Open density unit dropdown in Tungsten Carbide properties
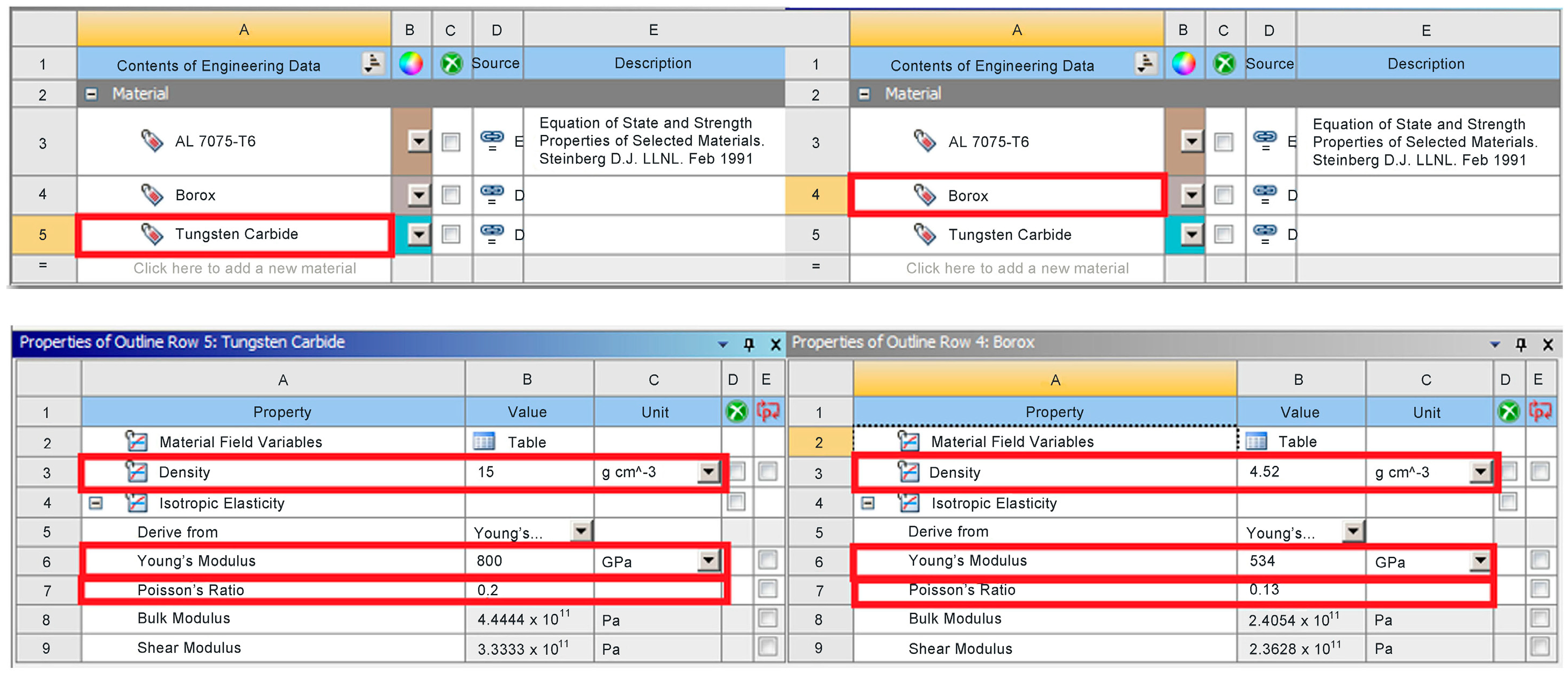This screenshot has height=678, width=1568. click(708, 471)
